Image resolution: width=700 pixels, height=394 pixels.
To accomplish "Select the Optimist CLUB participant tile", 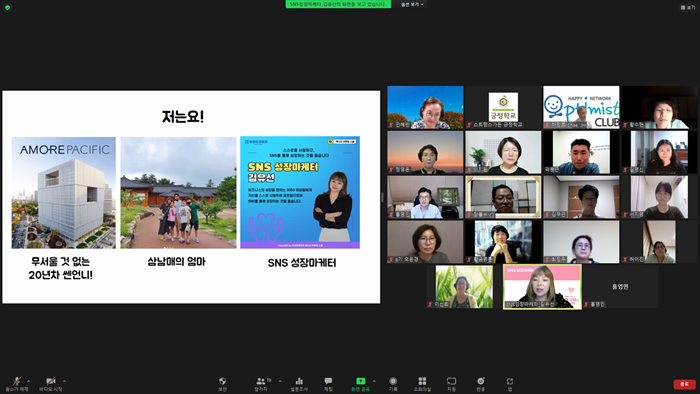I will 581,107.
